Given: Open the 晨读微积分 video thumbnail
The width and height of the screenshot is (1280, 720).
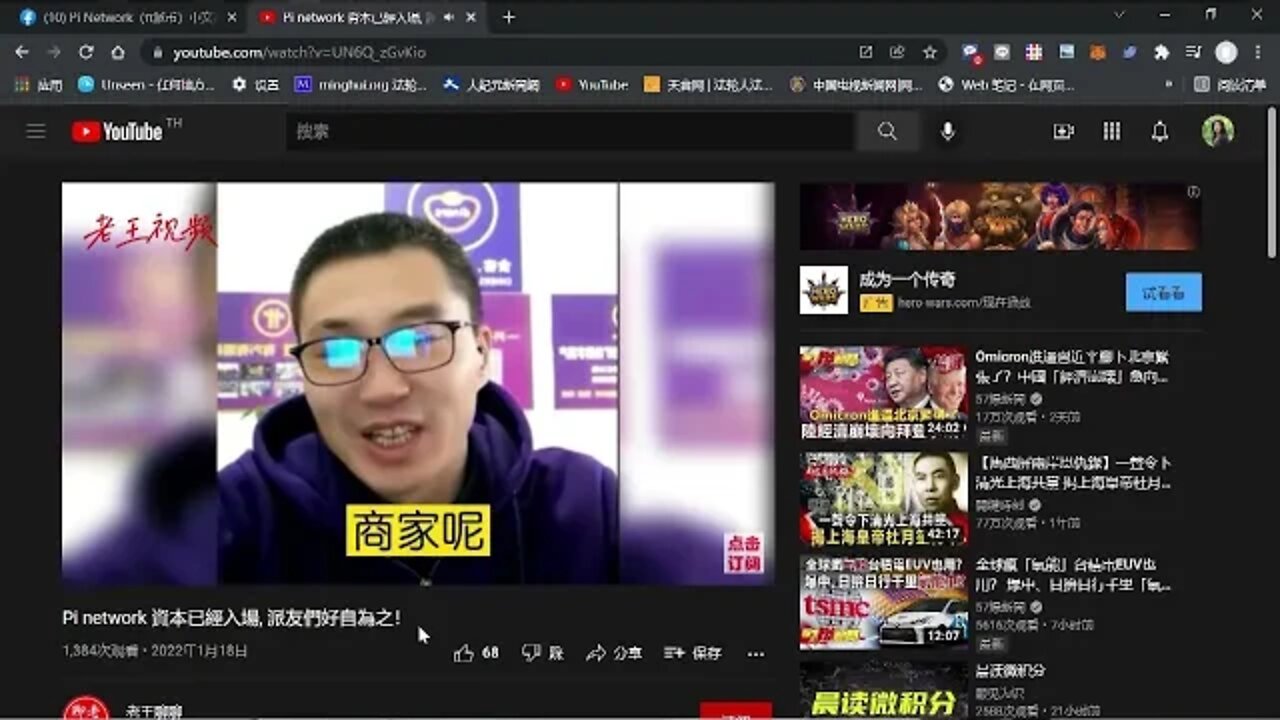Looking at the screenshot, I should pos(883,690).
